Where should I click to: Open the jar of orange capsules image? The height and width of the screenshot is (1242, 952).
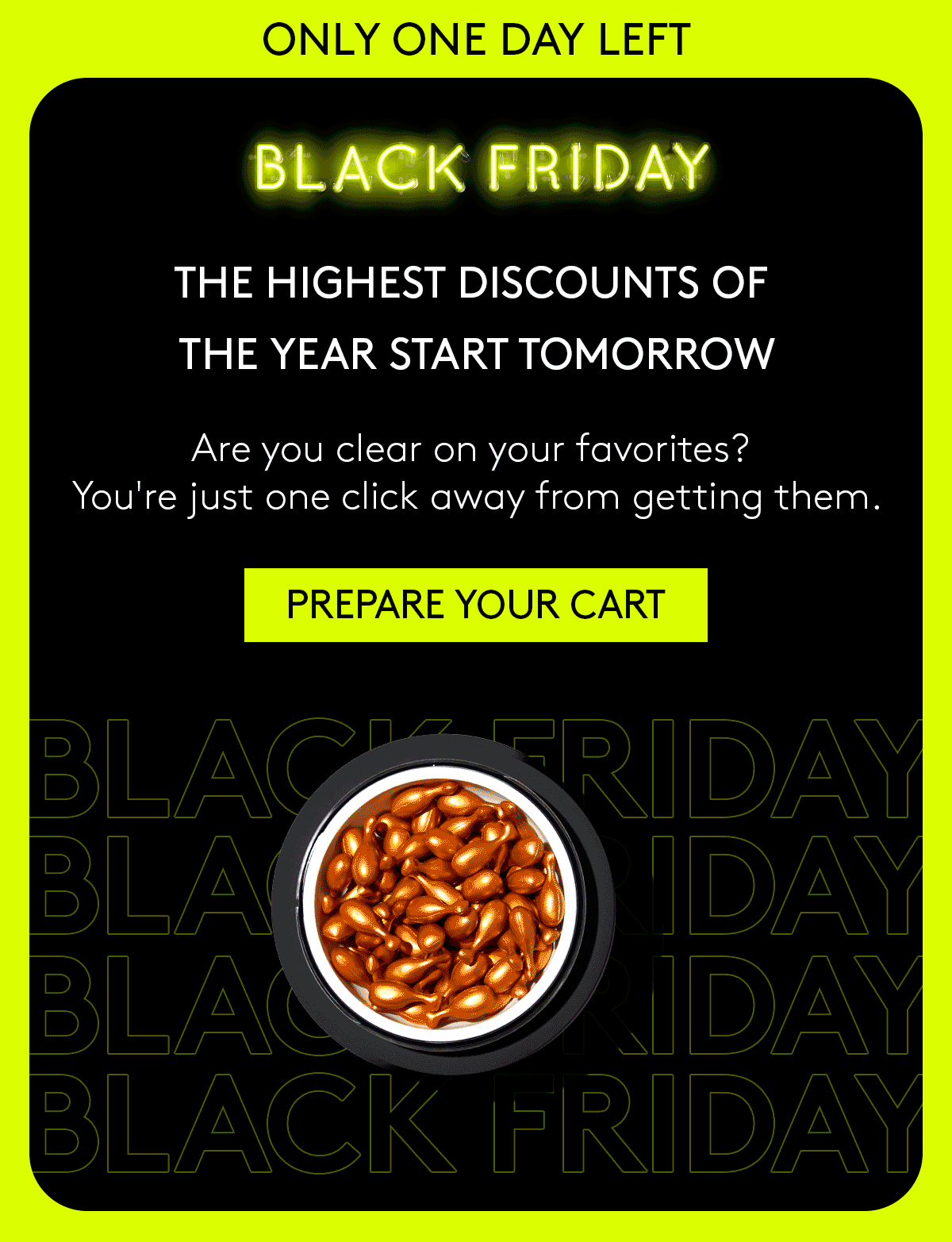[x=443, y=903]
